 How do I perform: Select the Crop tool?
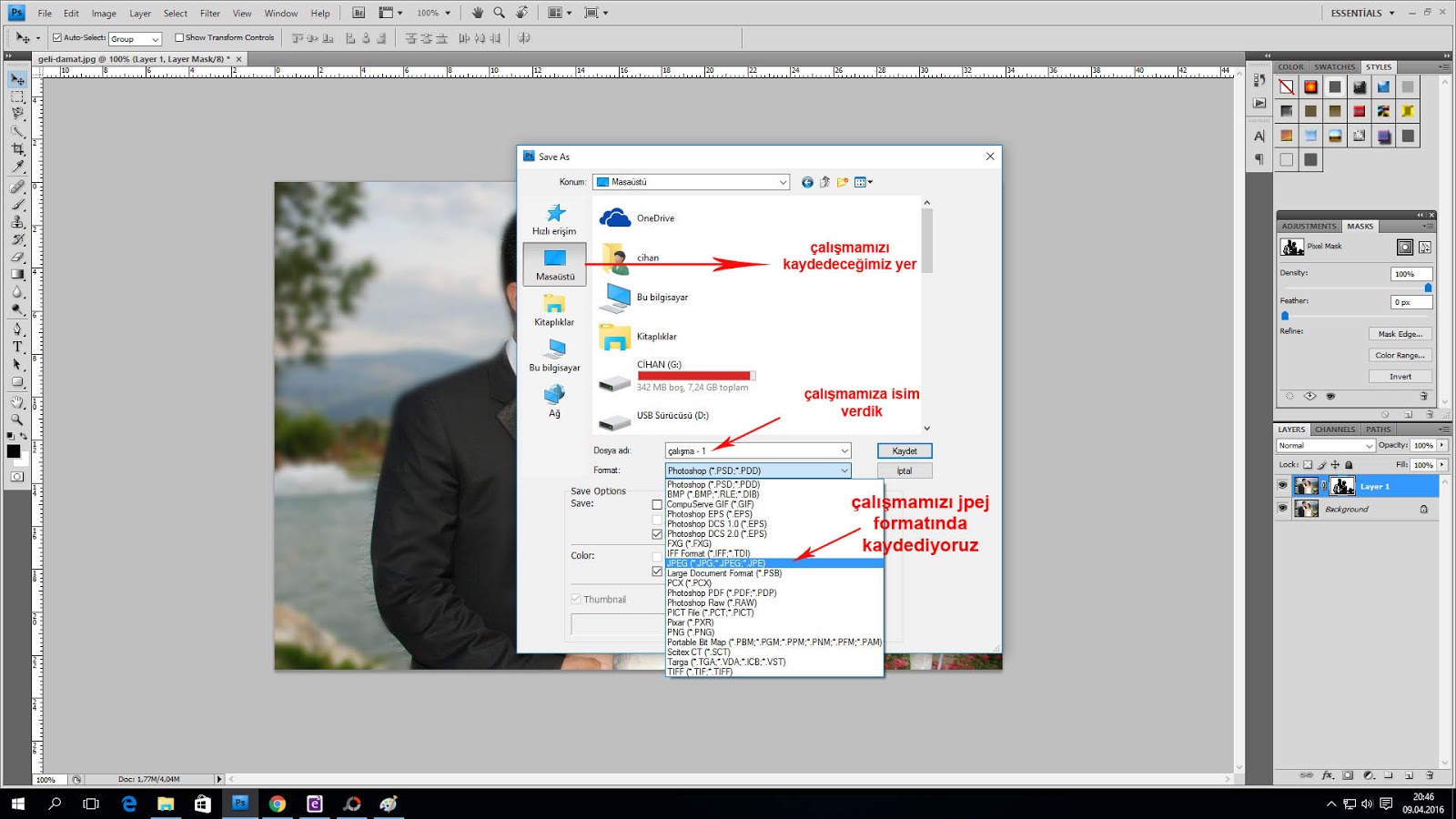(17, 149)
